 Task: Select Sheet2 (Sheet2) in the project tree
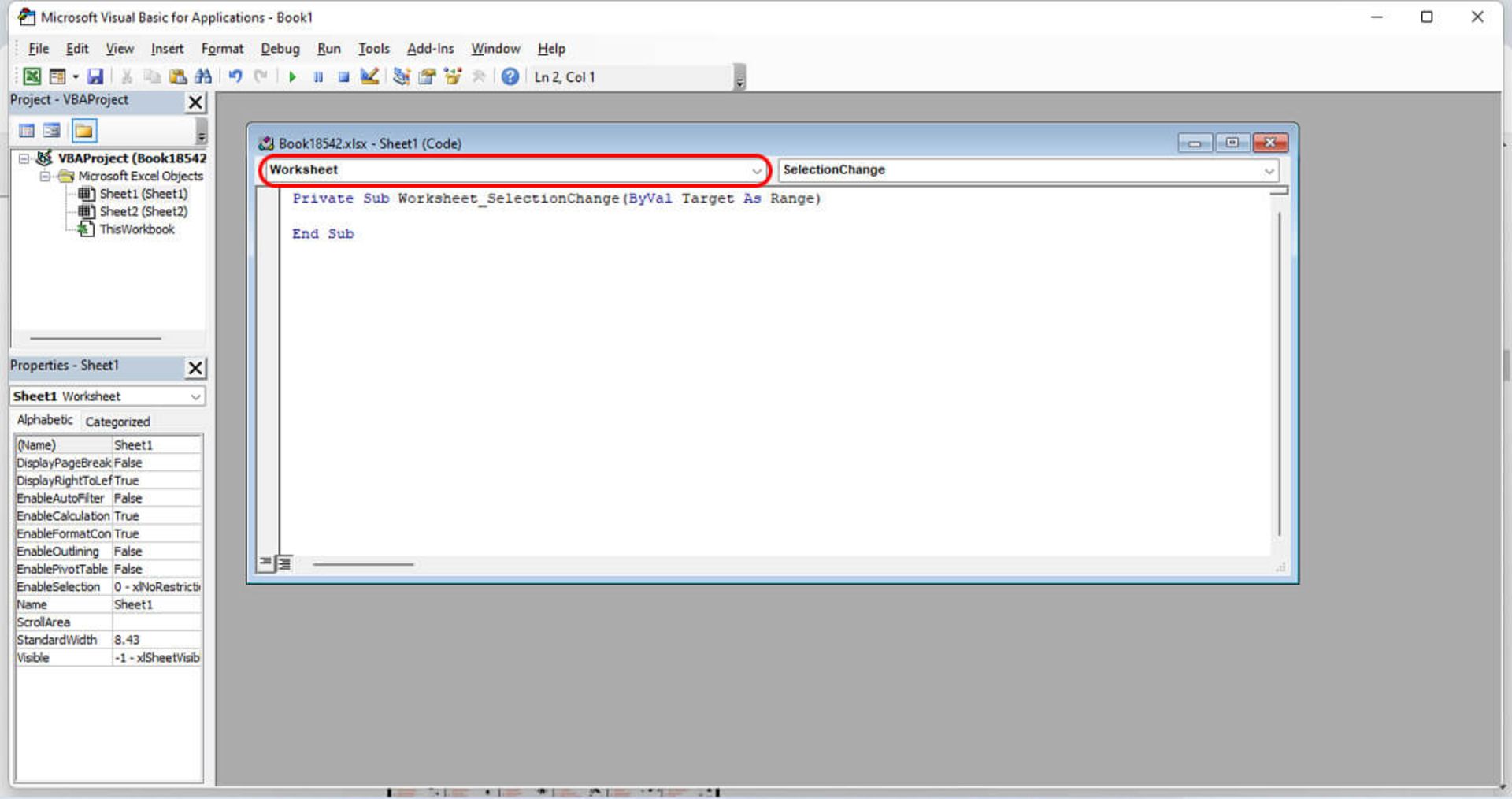(143, 211)
